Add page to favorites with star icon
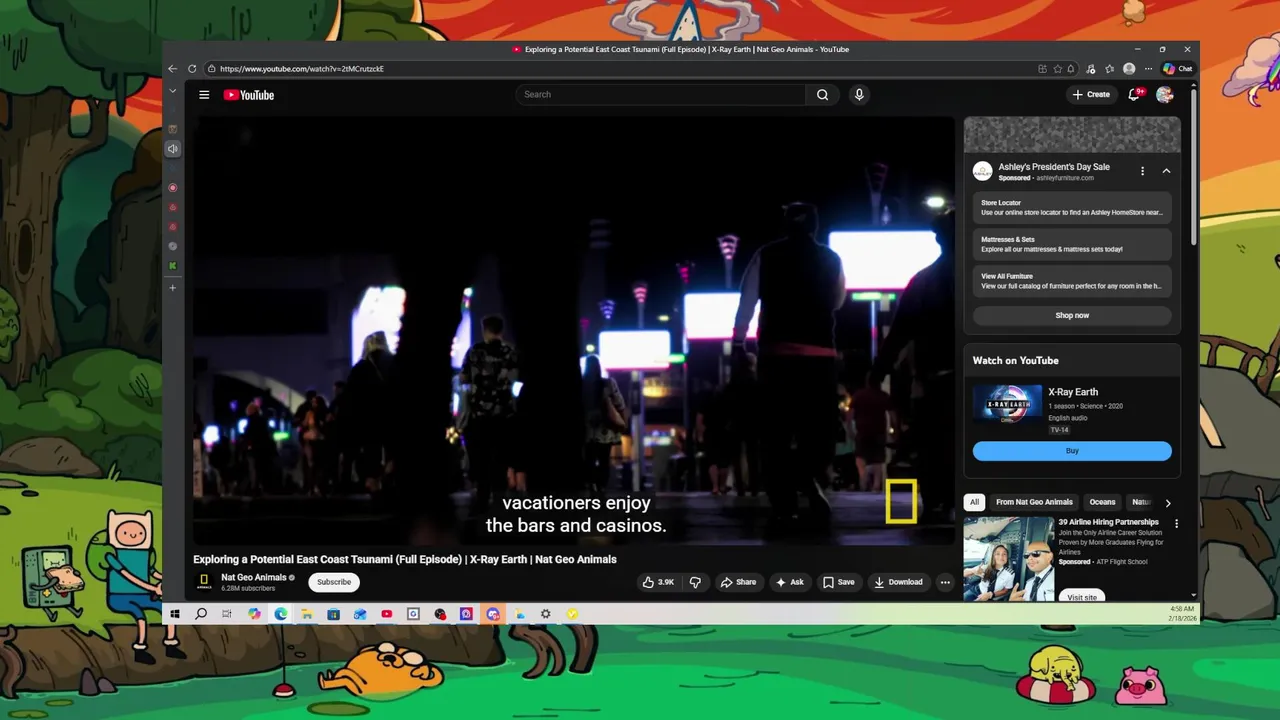This screenshot has height=720, width=1280. (1057, 69)
